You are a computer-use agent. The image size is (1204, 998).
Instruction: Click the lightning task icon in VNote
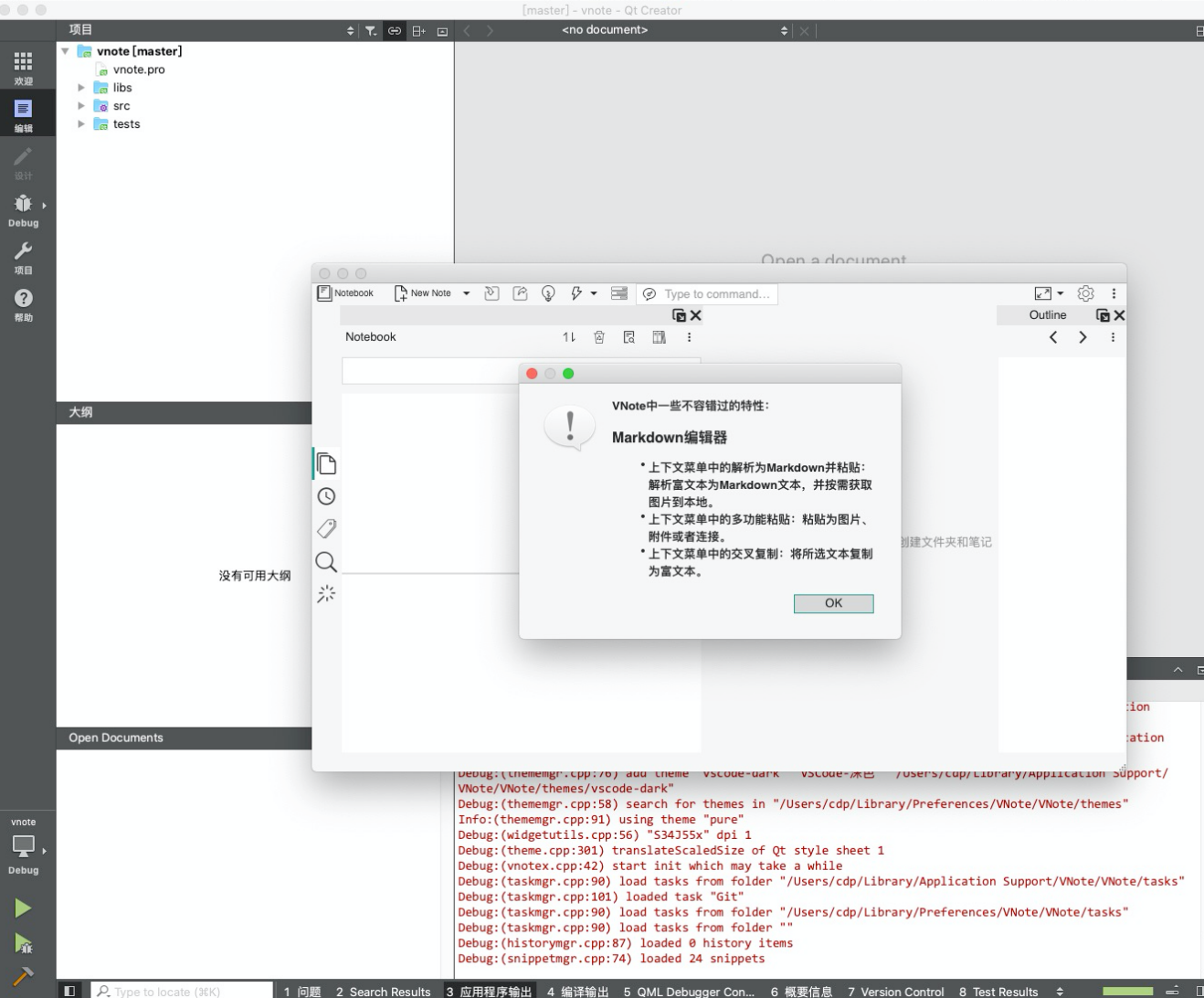(576, 293)
